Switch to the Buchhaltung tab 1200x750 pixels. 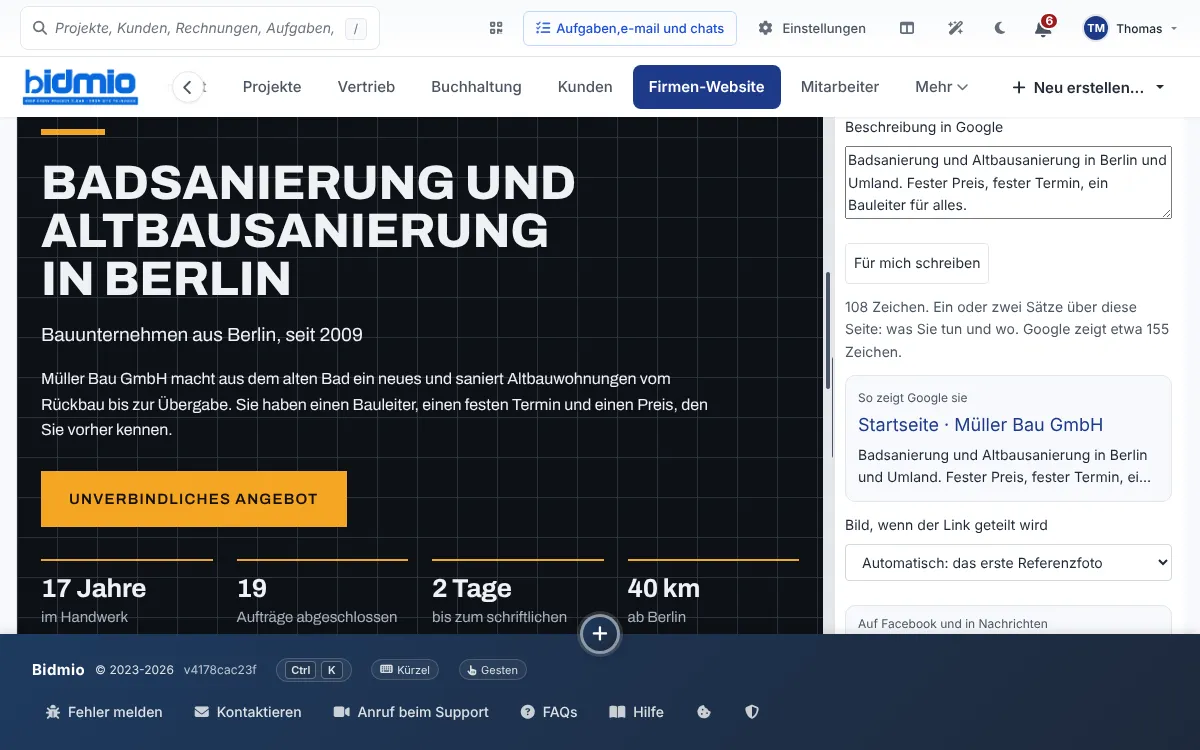tap(476, 87)
